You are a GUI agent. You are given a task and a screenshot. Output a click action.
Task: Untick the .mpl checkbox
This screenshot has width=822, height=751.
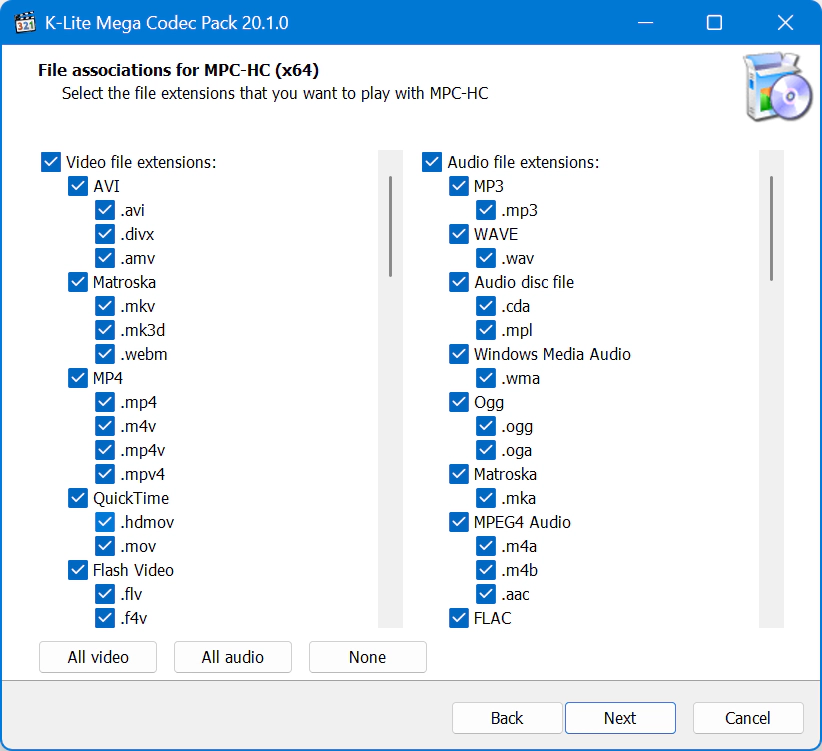coord(486,330)
